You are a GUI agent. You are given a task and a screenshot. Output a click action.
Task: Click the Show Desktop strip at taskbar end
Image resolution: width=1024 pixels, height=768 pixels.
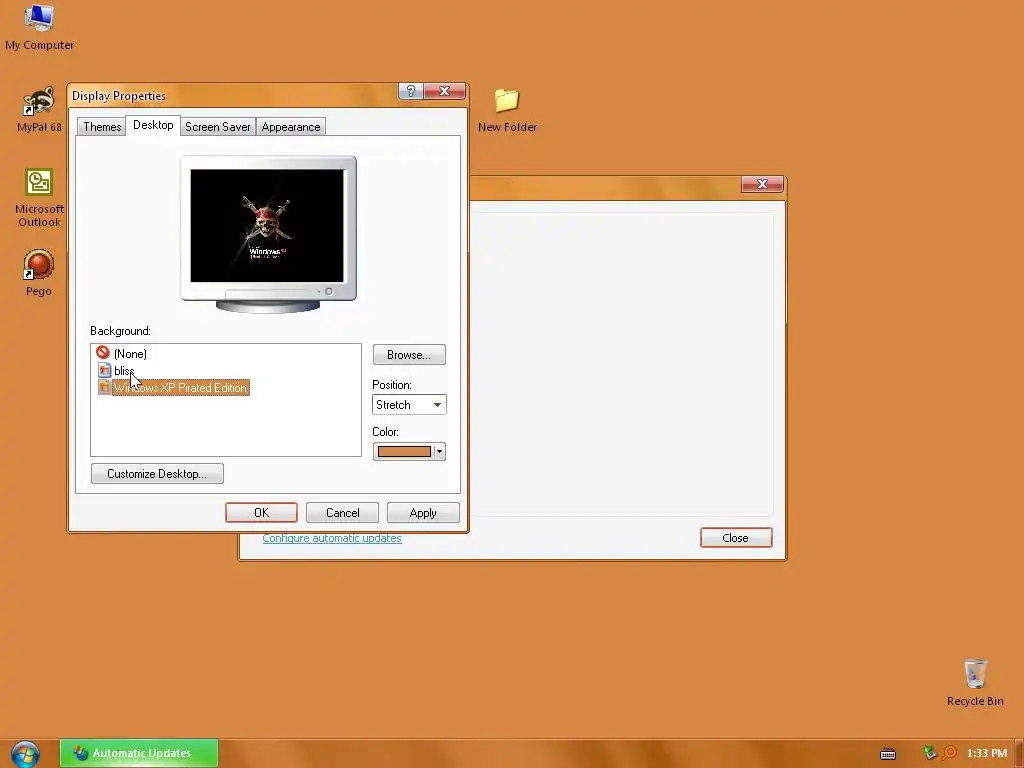tap(1019, 754)
